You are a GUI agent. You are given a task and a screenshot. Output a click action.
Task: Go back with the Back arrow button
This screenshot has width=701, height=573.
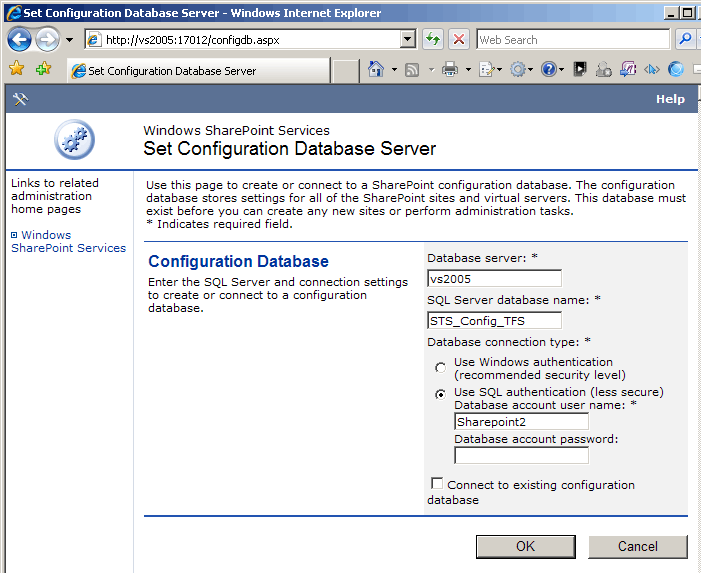(19, 40)
